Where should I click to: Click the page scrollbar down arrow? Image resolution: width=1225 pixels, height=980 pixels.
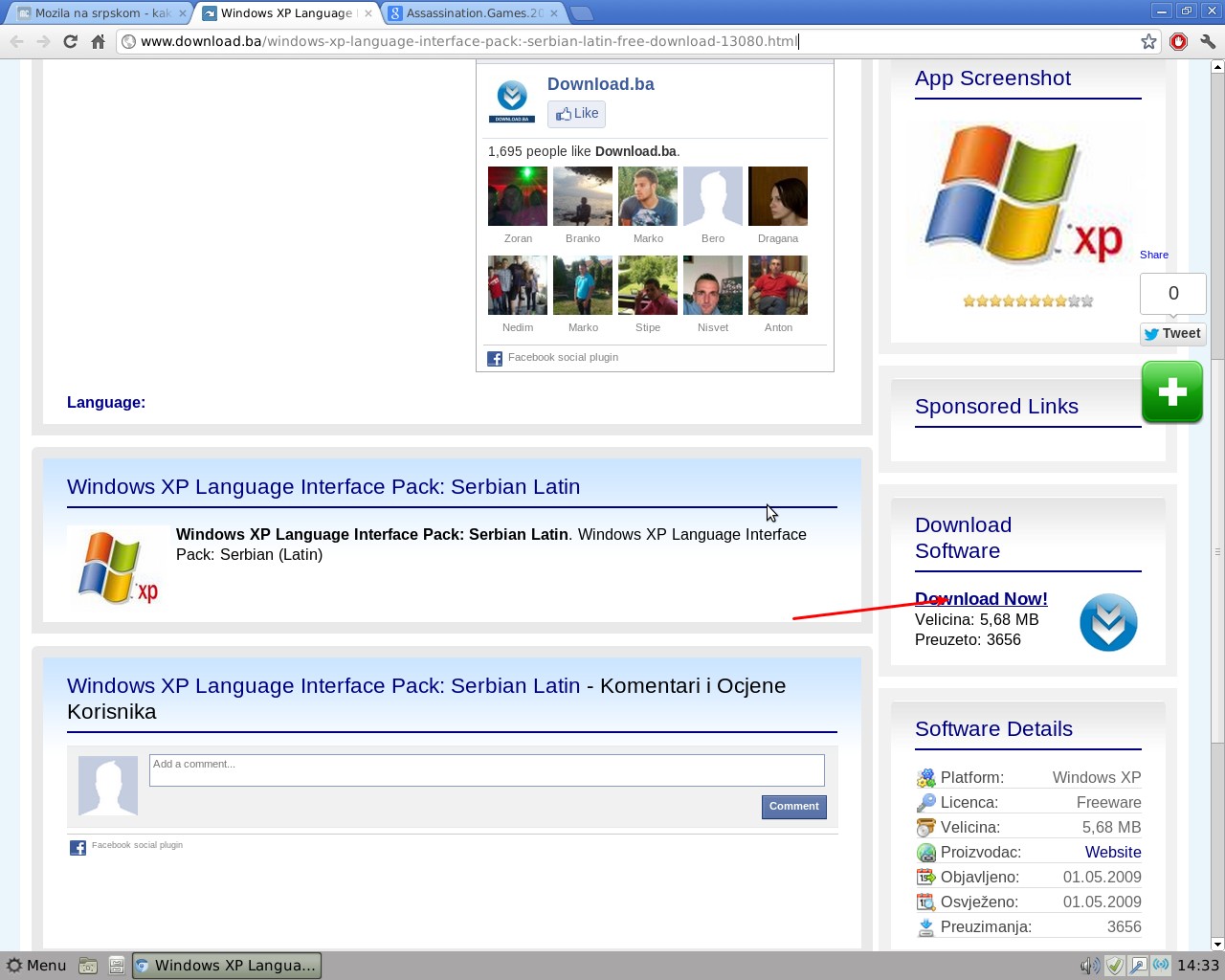tap(1217, 944)
